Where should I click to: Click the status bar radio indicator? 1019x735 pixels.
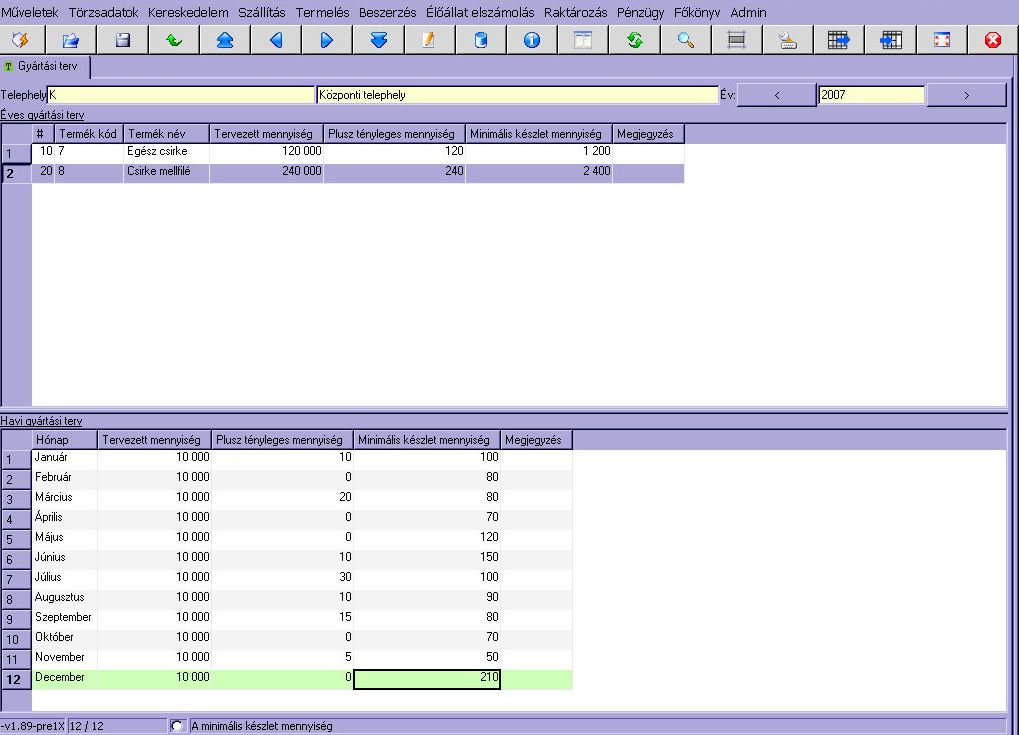click(x=177, y=726)
